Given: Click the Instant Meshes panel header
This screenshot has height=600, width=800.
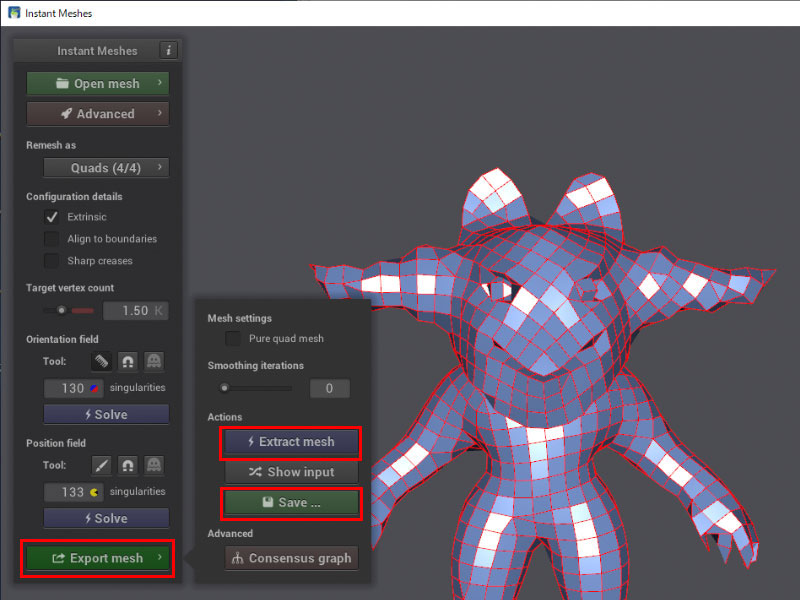Looking at the screenshot, I should [x=97, y=51].
